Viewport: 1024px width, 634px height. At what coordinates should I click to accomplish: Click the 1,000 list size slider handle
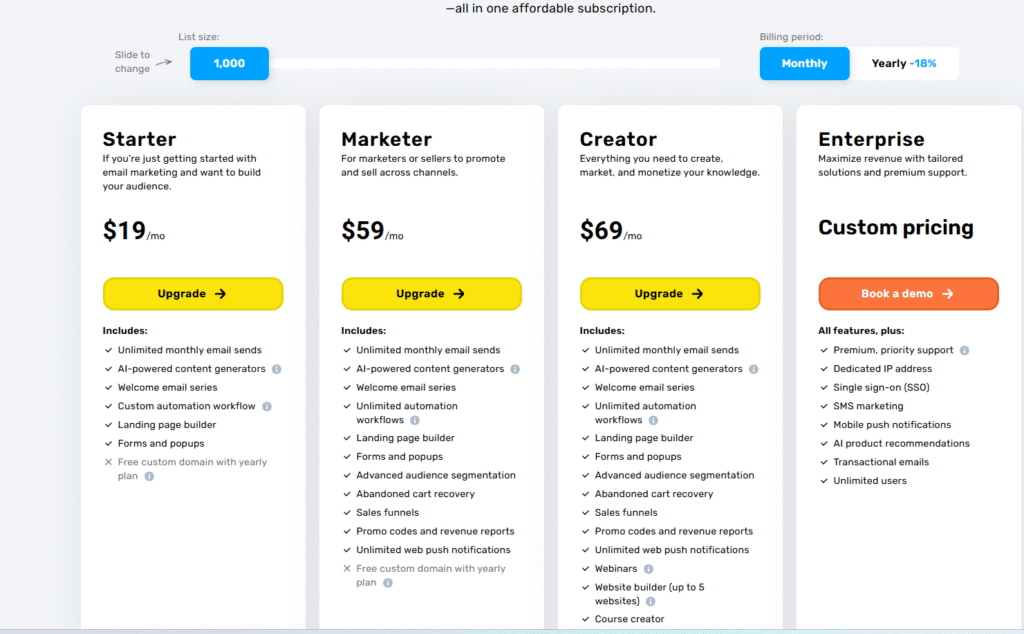pyautogui.click(x=229, y=63)
